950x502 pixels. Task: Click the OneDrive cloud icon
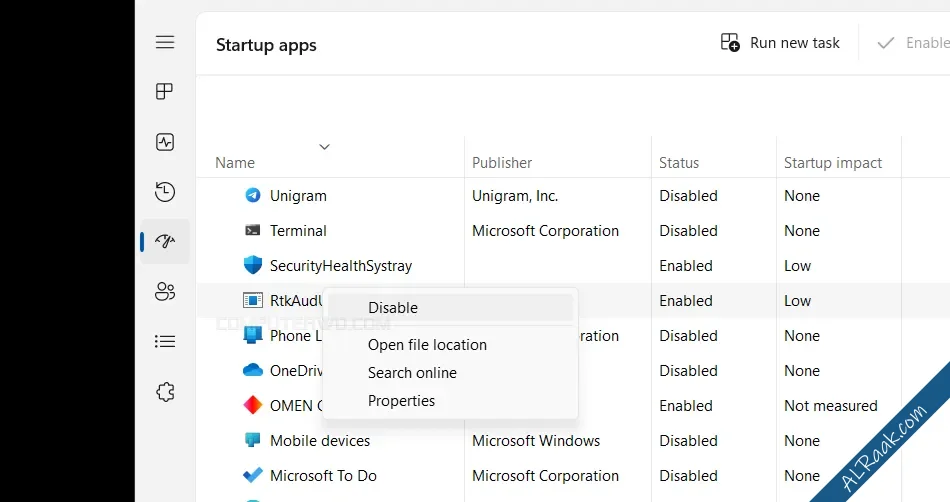[253, 370]
